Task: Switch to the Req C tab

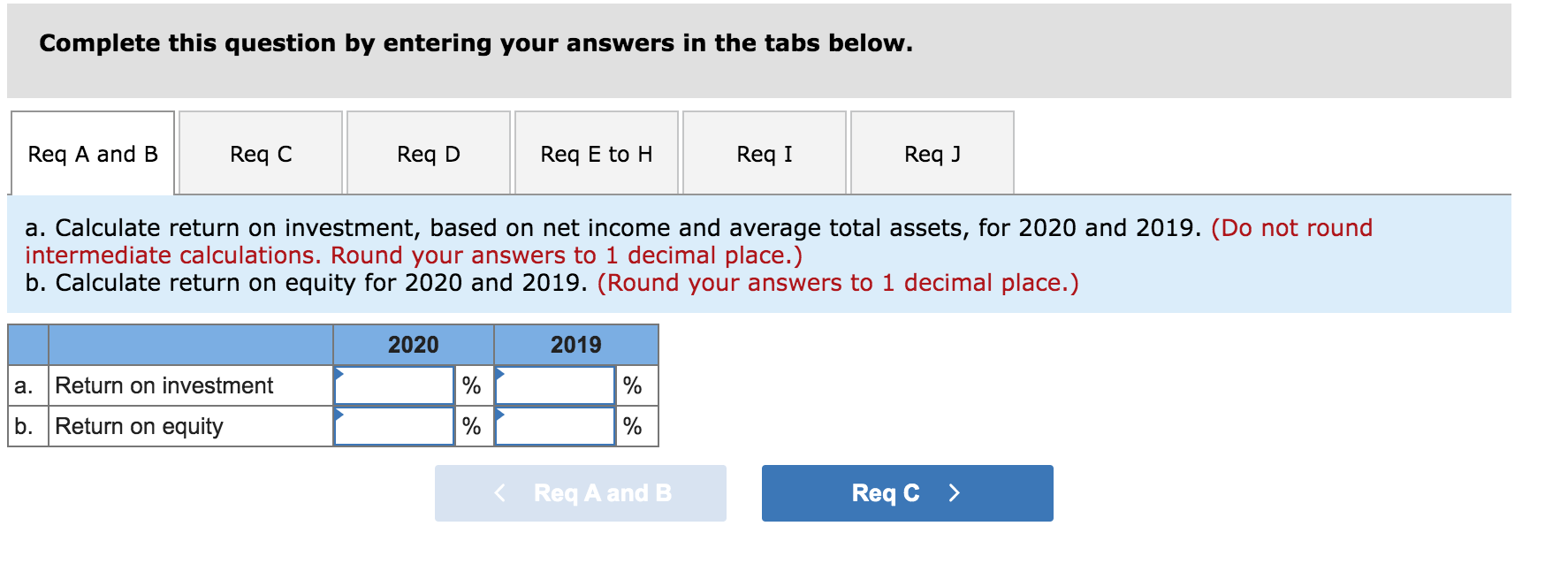Action: coord(260,153)
